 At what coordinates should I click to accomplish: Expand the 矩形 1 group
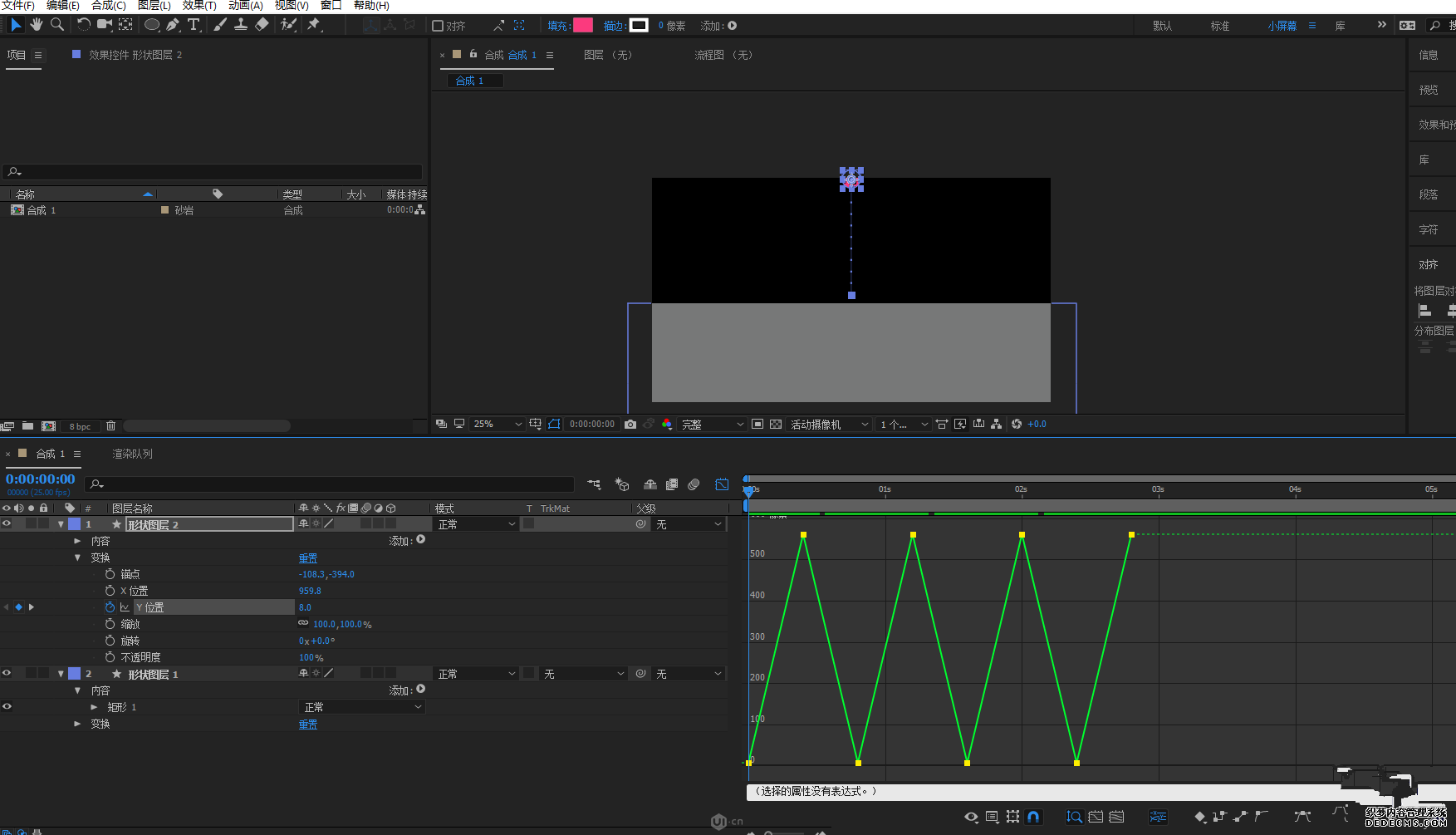coord(94,707)
